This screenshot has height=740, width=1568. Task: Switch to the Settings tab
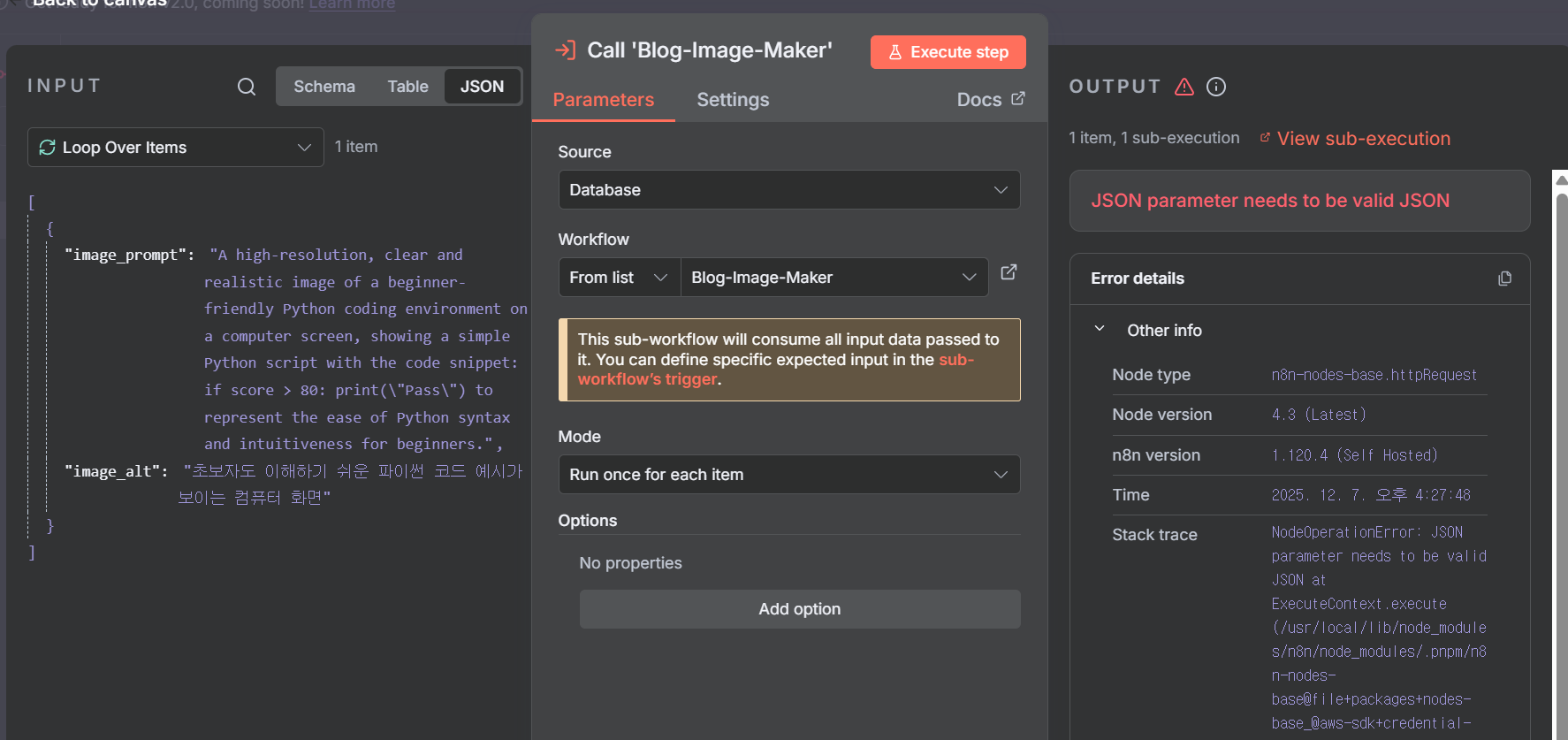(x=733, y=100)
